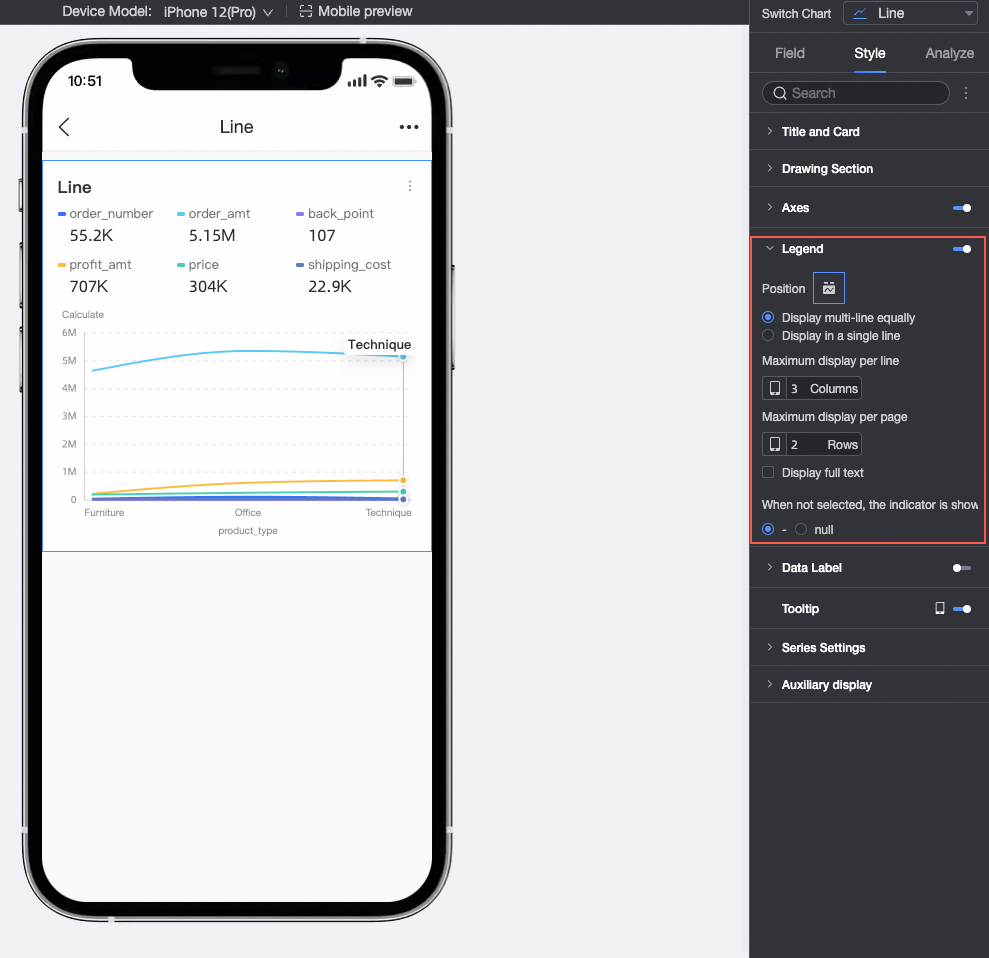This screenshot has height=958, width=989.
Task: Select the dash indicator radio option
Action: pos(768,529)
